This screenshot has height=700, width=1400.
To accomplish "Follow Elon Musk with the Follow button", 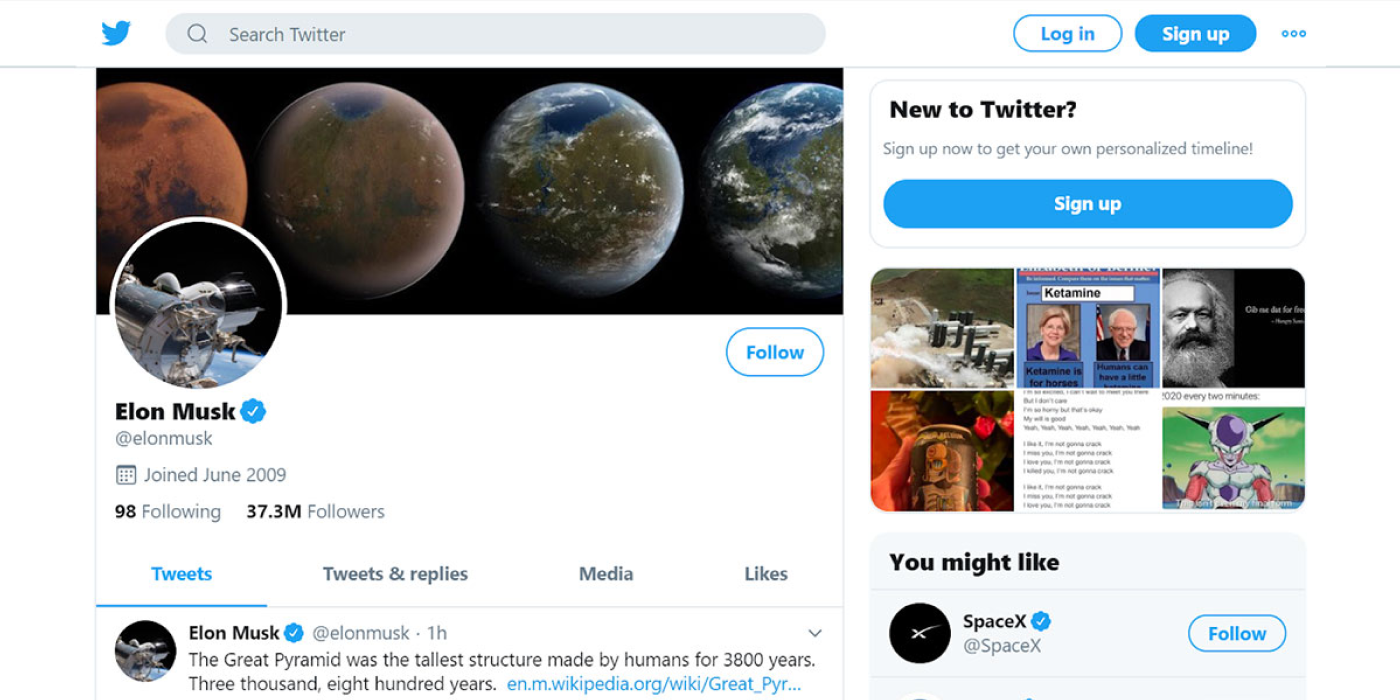I will (775, 352).
